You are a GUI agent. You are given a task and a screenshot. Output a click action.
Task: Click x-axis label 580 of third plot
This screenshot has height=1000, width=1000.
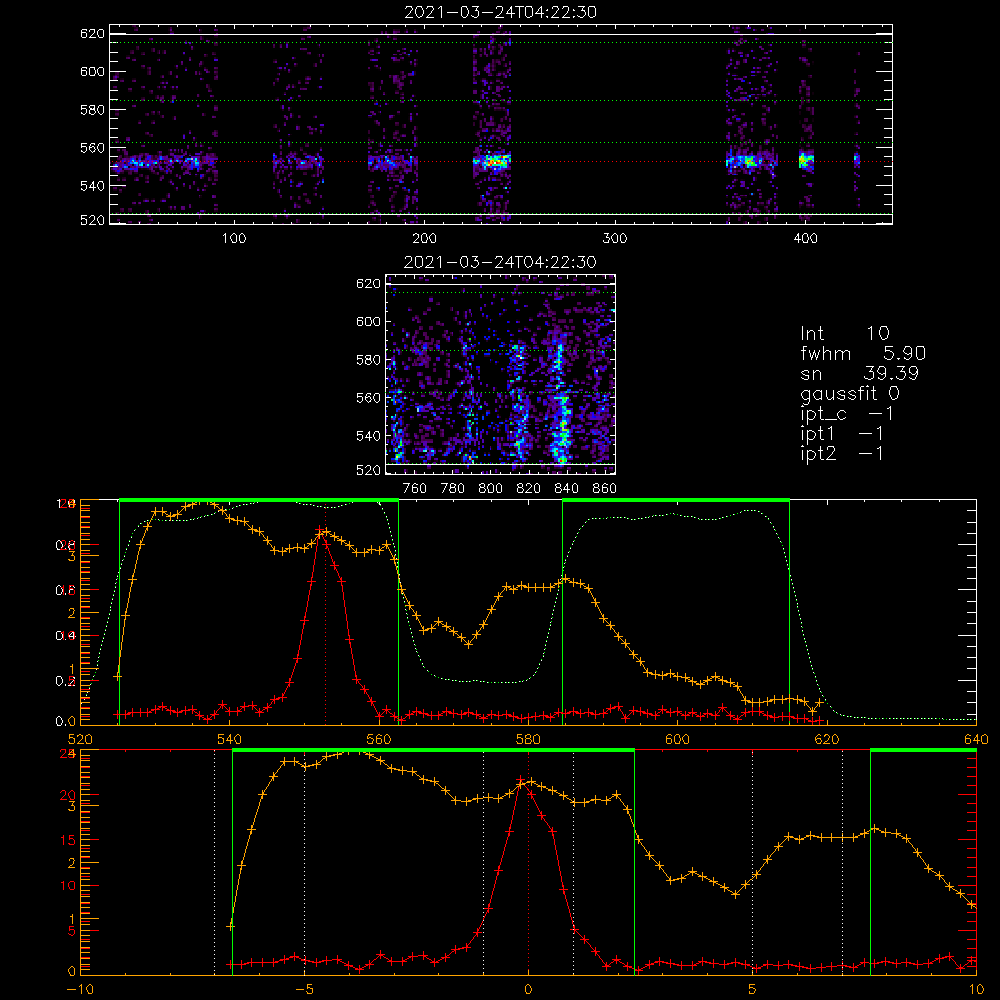pyautogui.click(x=528, y=739)
